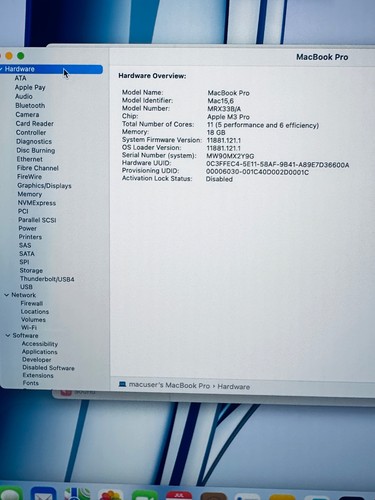Open Maps from the Dock
This screenshot has width=375, height=500.
(77, 494)
